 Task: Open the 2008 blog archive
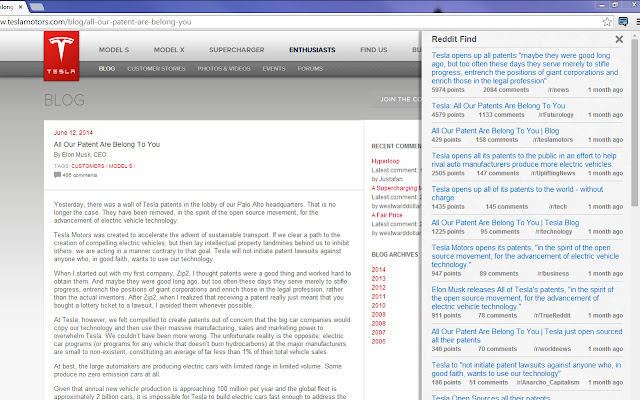coord(378,323)
